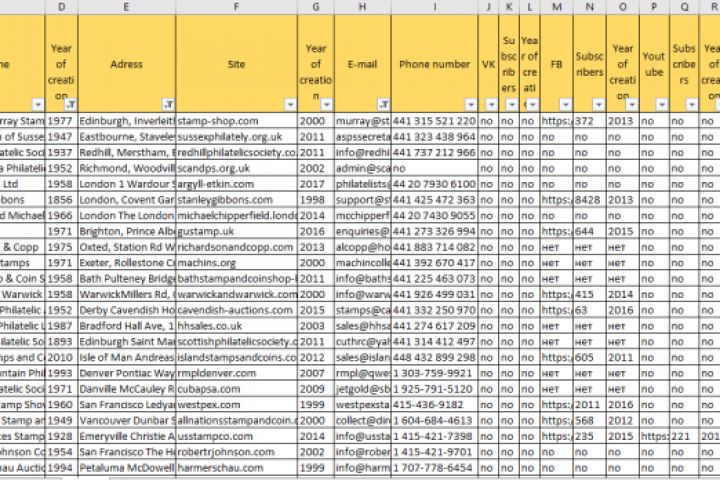Open the E-mail column filter dropdown

(384, 105)
